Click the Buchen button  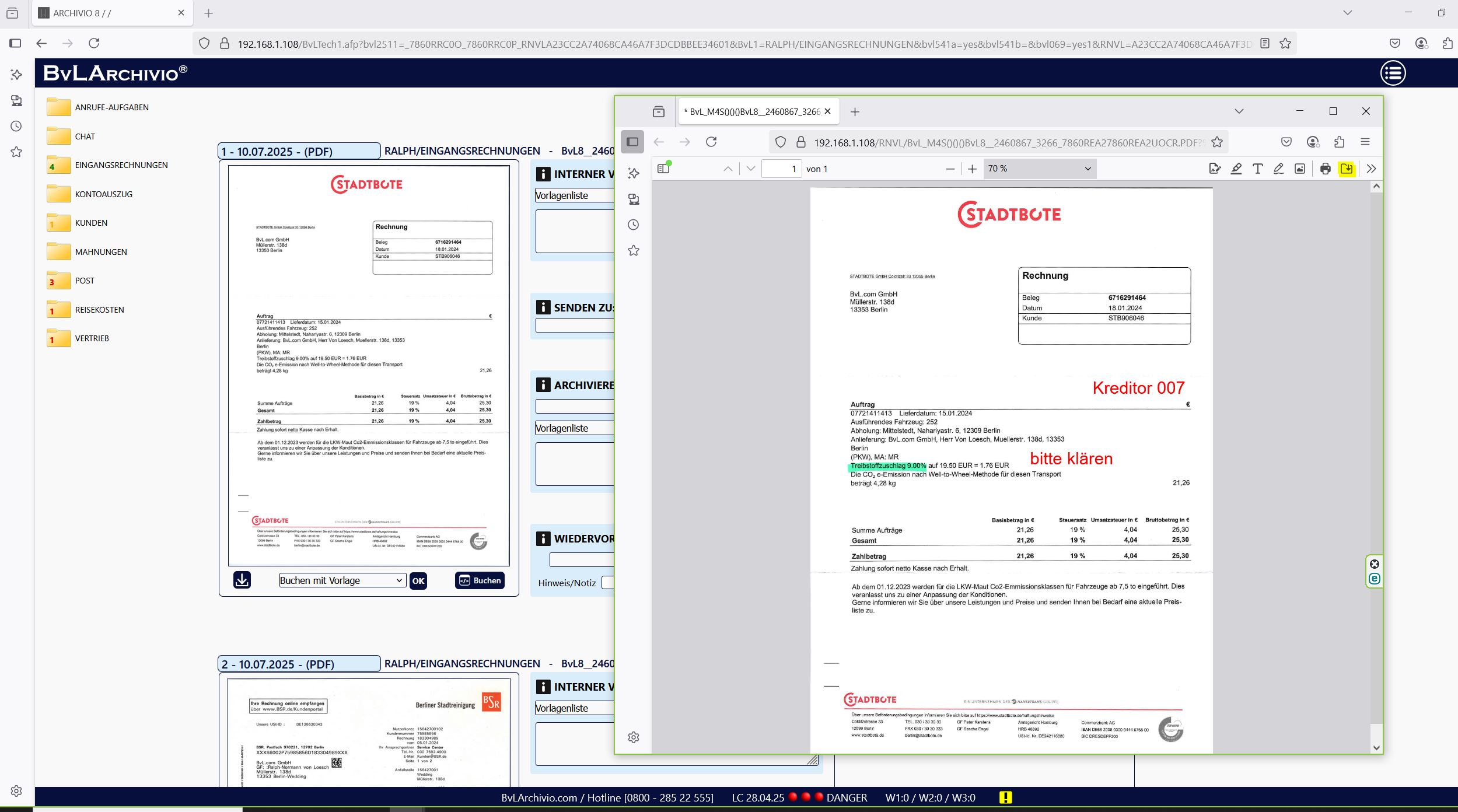coord(480,580)
